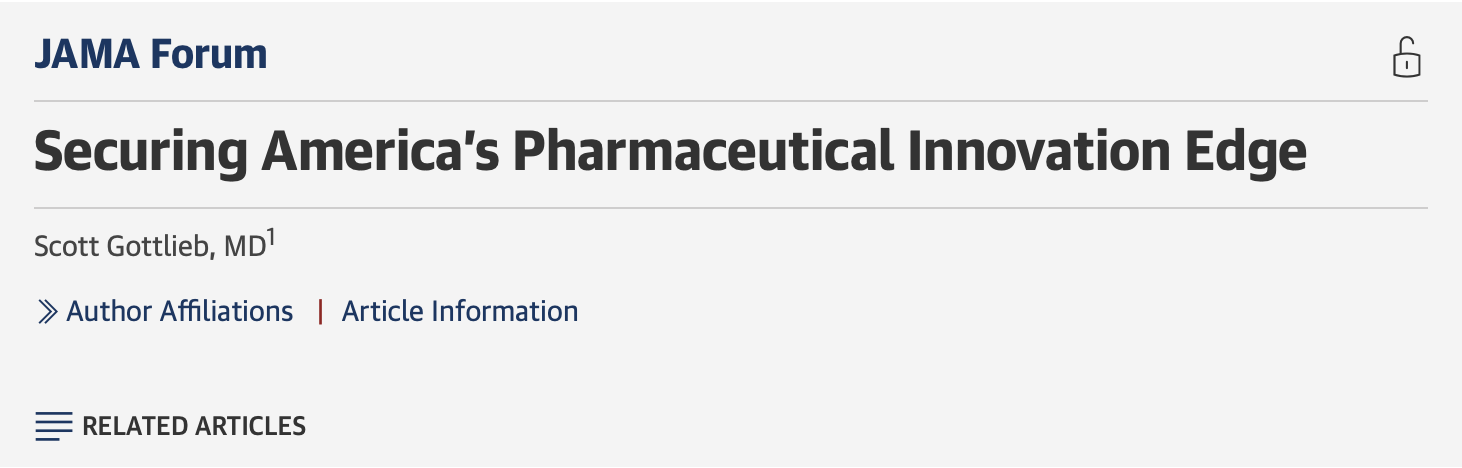The width and height of the screenshot is (1462, 468).
Task: Click the Related Articles list lines icon
Action: pos(54,426)
